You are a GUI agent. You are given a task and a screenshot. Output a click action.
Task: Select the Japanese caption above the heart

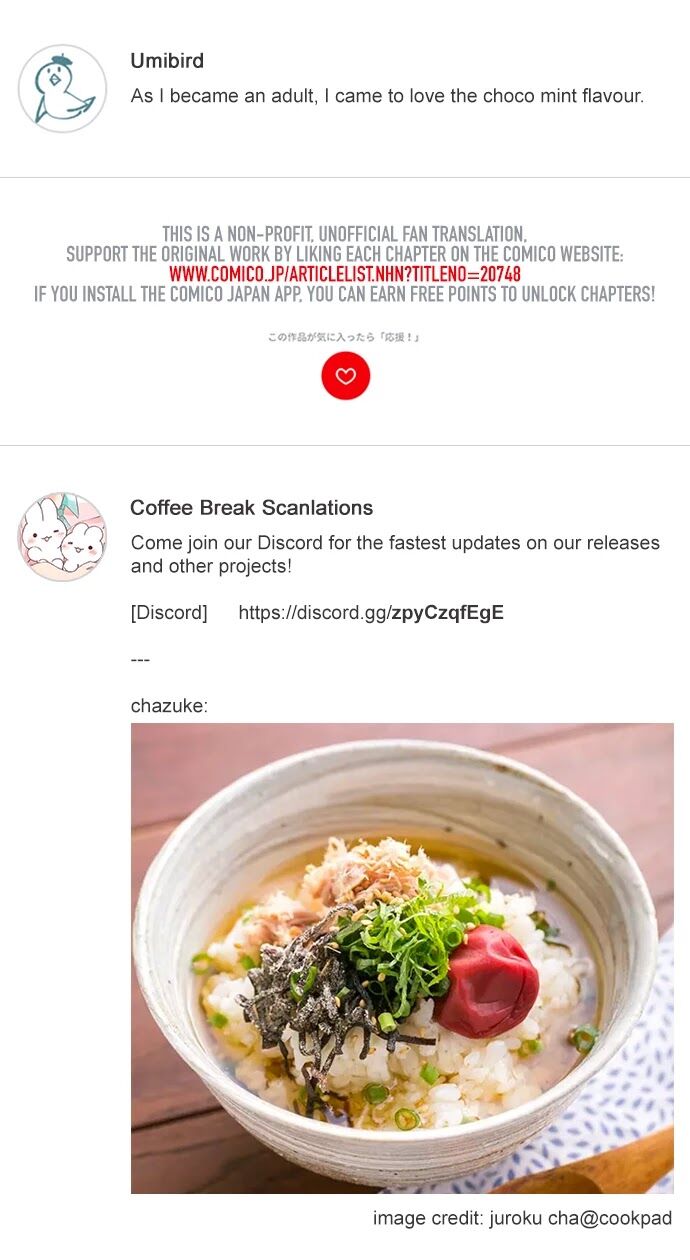click(344, 337)
